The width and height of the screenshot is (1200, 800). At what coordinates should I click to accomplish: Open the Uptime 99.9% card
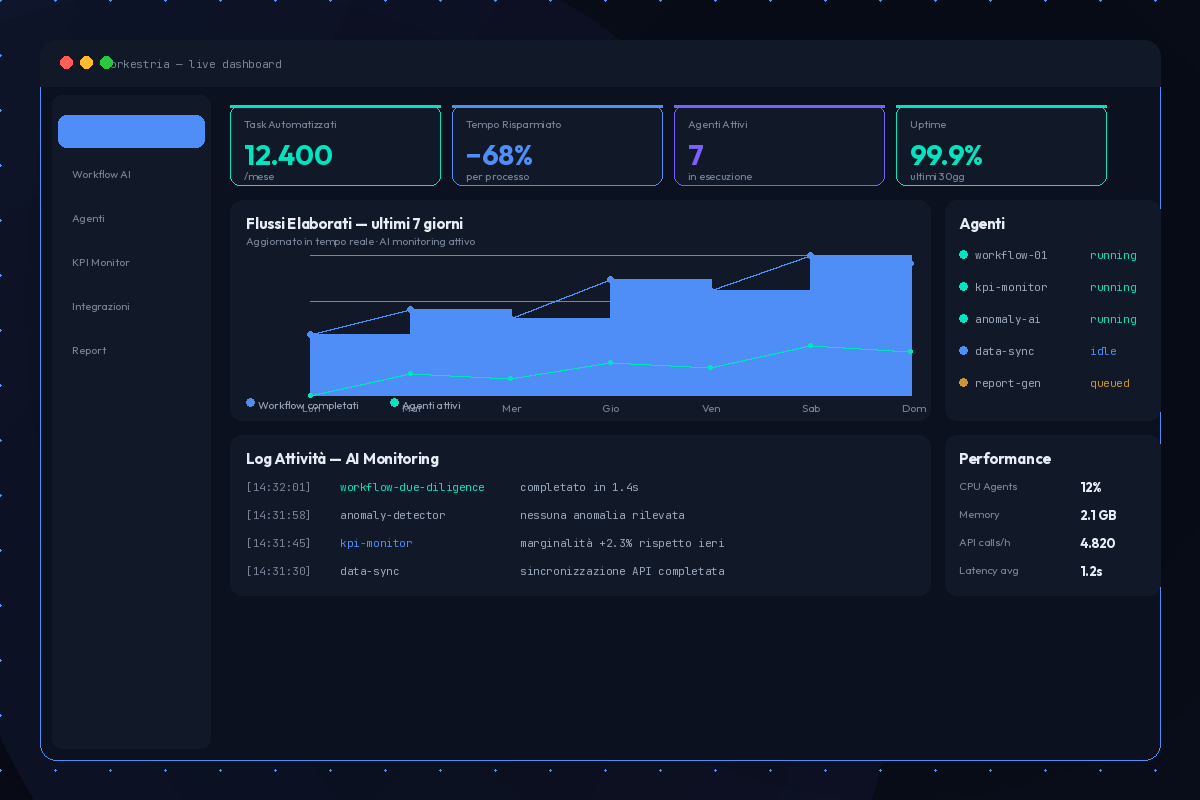pos(1001,146)
